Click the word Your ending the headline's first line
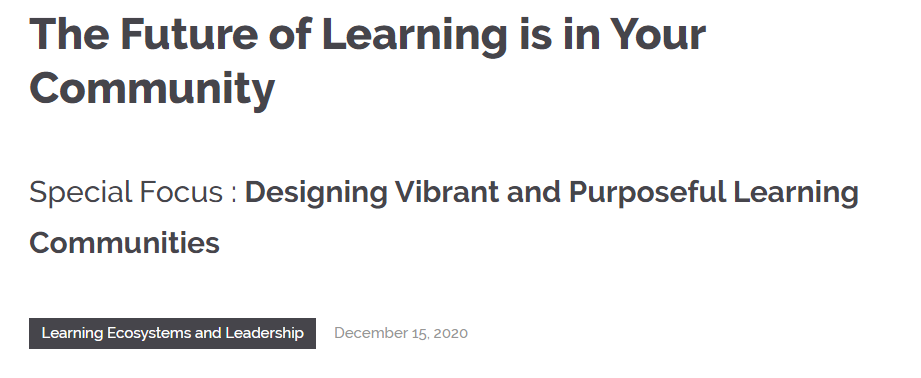 [657, 34]
